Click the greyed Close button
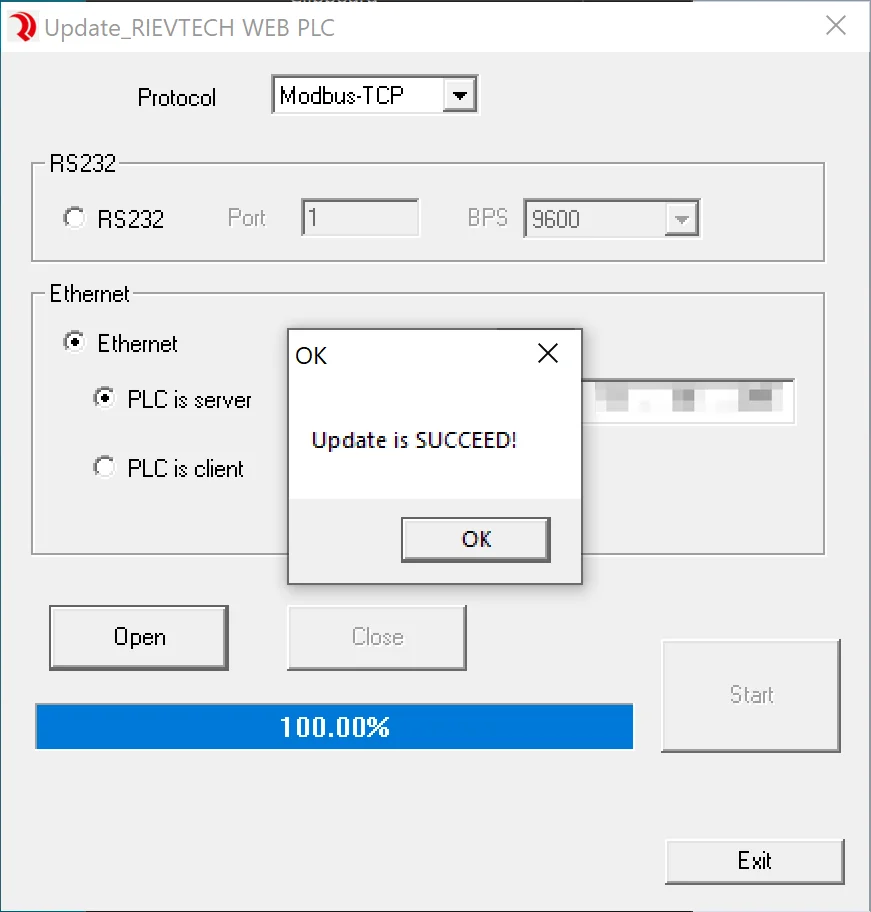 [x=377, y=637]
